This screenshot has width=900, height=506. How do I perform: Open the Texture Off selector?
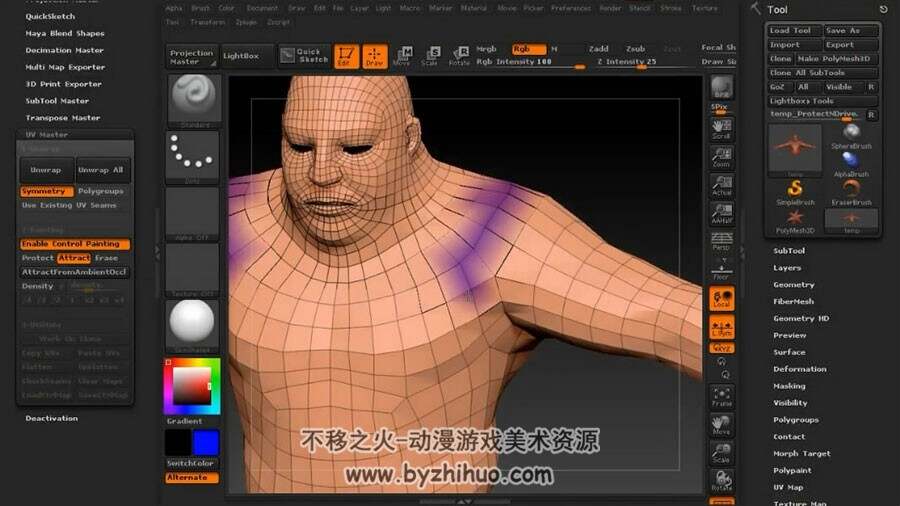coord(193,270)
